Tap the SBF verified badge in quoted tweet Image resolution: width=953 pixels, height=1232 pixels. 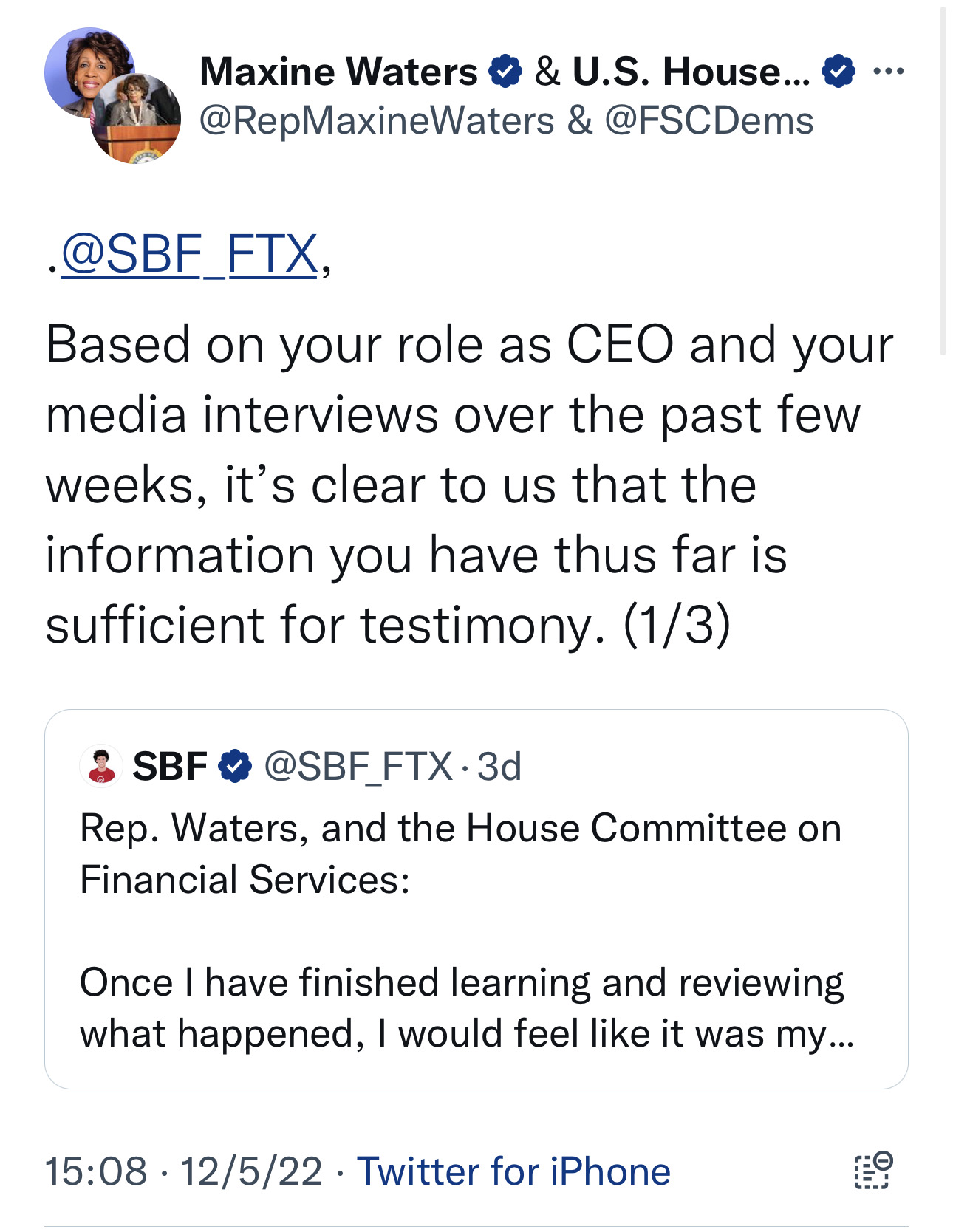click(x=235, y=766)
